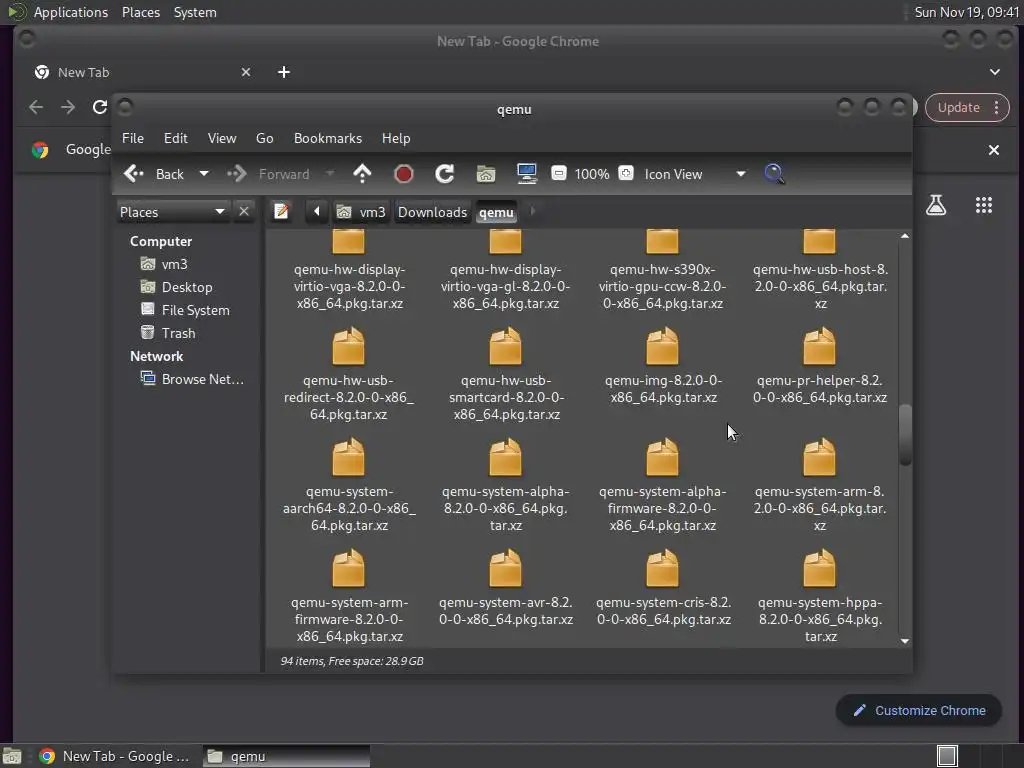Open Chrome Labs flask icon
This screenshot has height=768, width=1024.
click(936, 205)
